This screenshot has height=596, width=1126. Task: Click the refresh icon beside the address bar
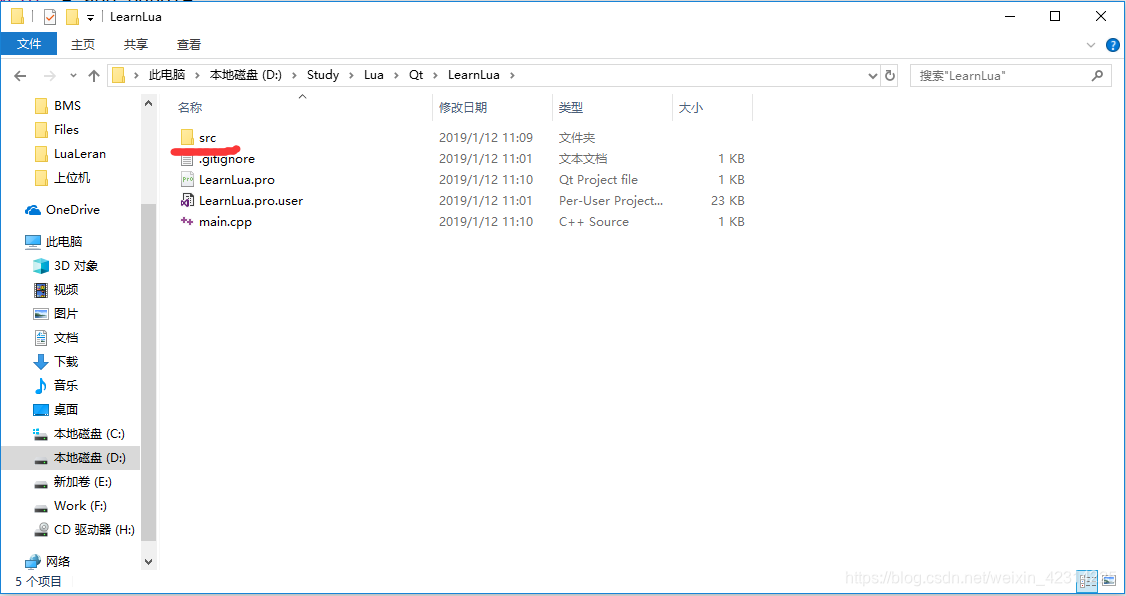(889, 75)
